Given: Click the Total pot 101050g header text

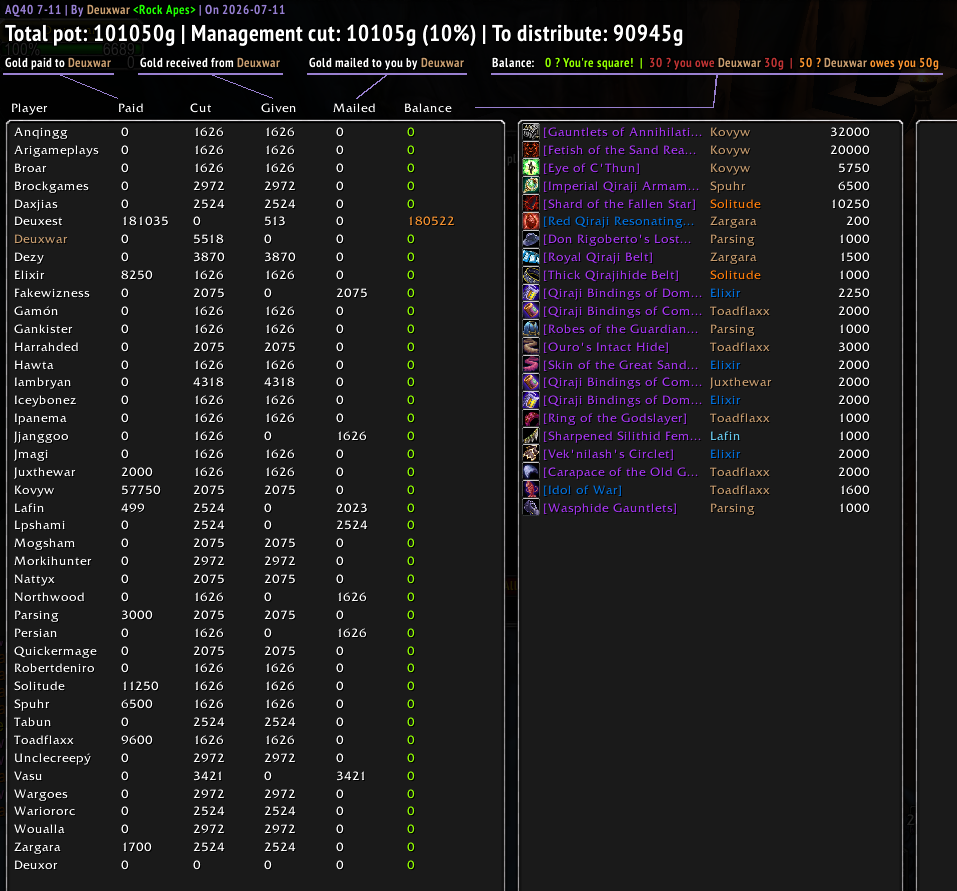Looking at the screenshot, I should pyautogui.click(x=90, y=34).
